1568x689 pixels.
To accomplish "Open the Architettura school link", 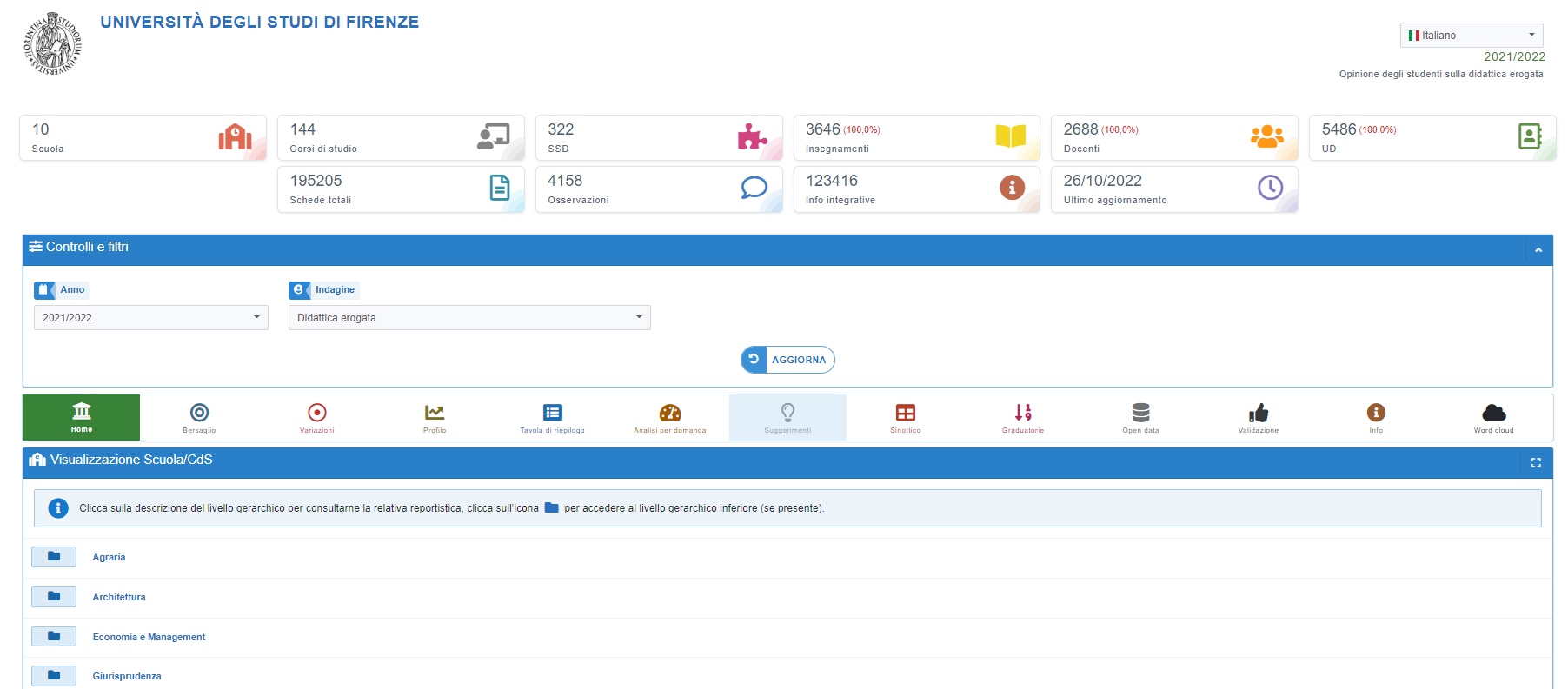I will pyautogui.click(x=119, y=597).
